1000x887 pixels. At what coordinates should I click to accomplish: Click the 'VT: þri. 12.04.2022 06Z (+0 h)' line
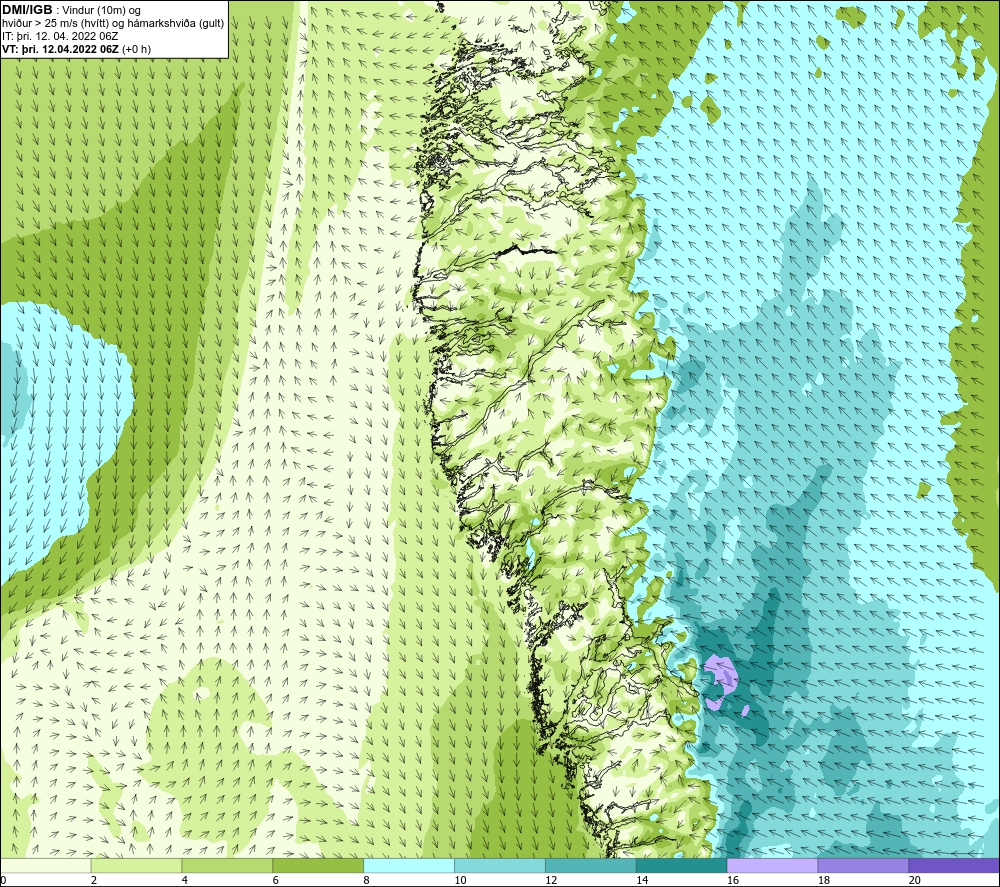(x=77, y=48)
